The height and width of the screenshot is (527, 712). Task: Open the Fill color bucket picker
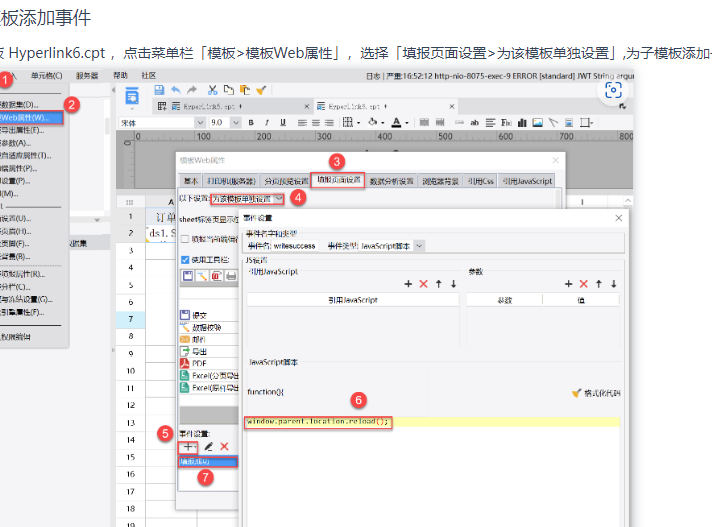(x=373, y=122)
